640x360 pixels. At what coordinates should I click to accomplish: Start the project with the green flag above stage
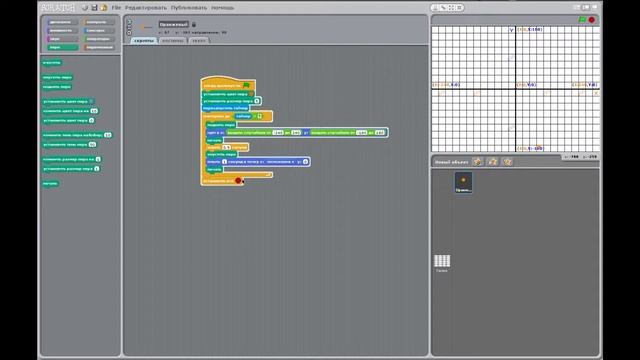coord(582,20)
